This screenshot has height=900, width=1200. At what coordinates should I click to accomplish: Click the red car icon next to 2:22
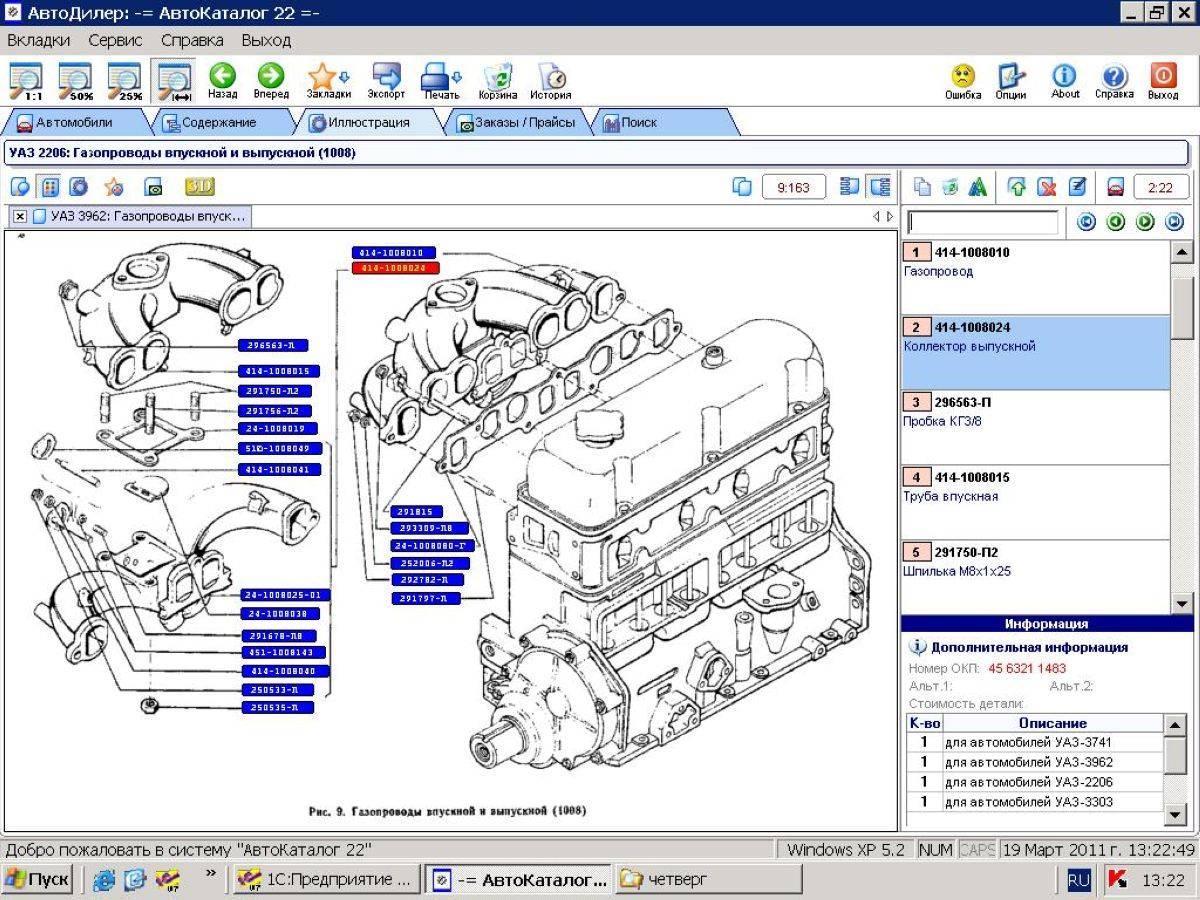coord(1116,187)
